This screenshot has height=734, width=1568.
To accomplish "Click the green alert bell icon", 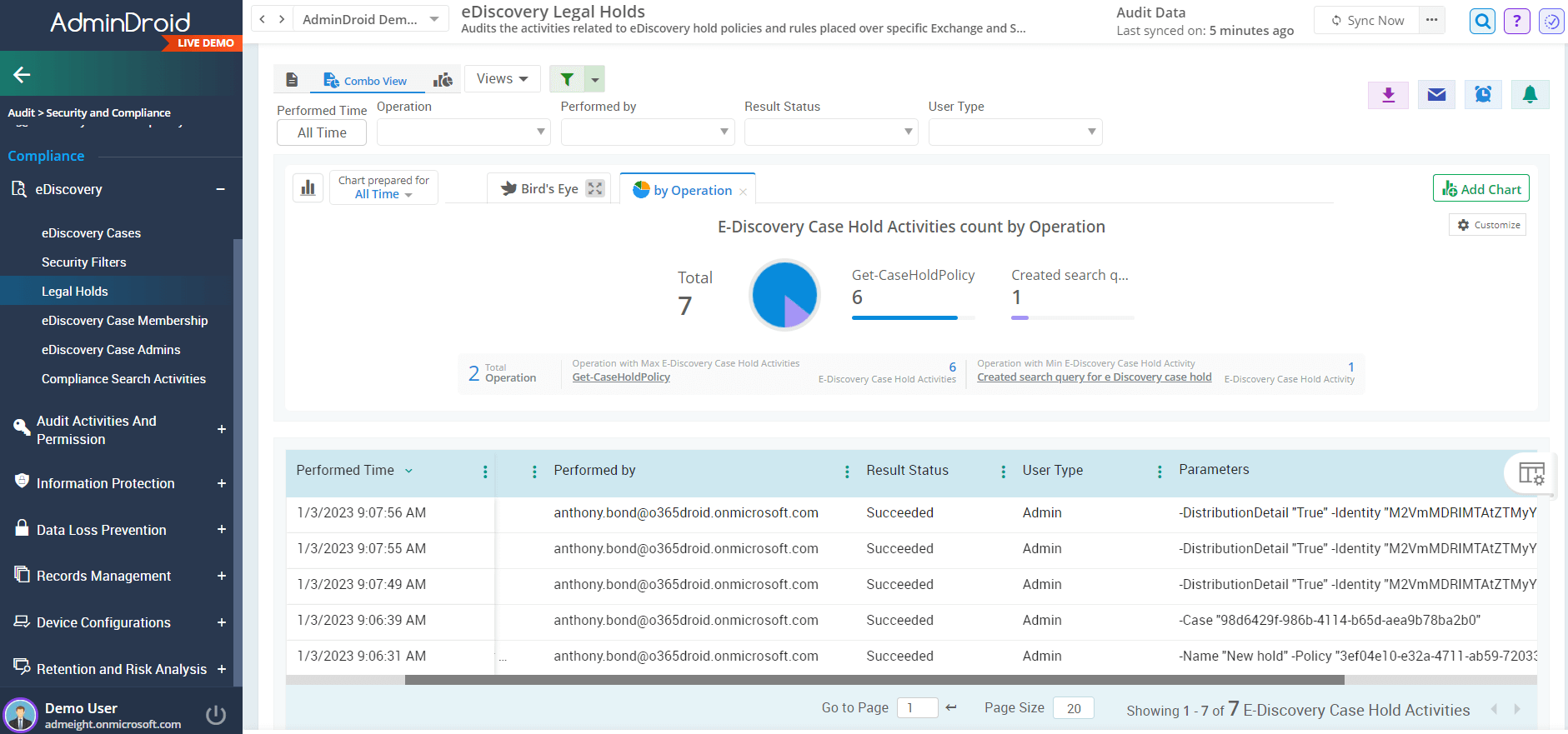I will pyautogui.click(x=1530, y=95).
